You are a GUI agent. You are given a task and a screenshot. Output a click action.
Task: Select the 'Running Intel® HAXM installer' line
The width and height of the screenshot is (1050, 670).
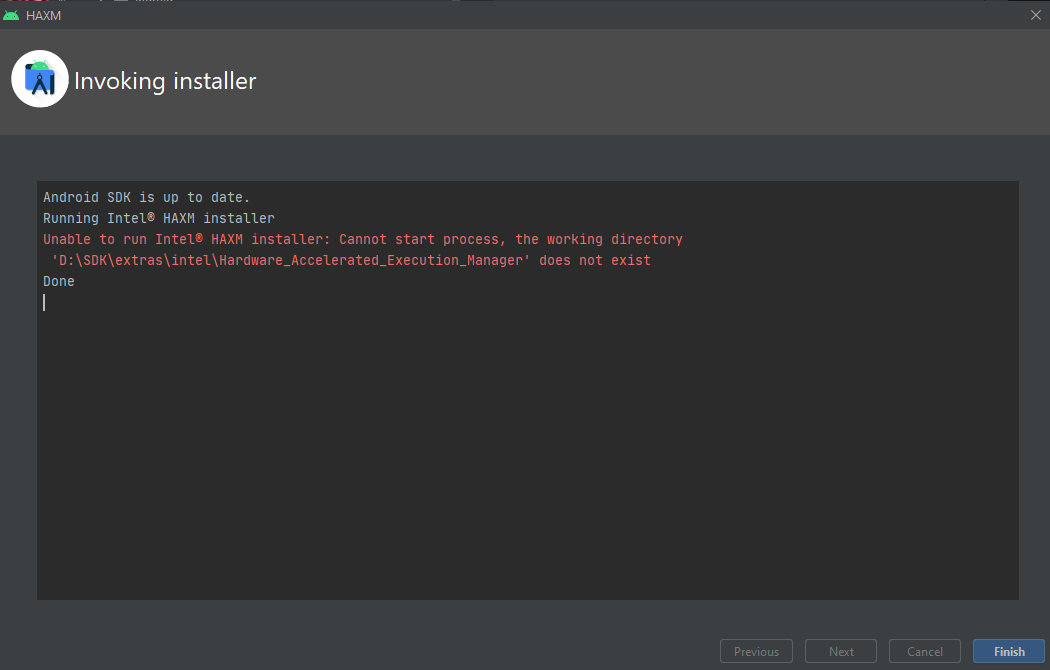coord(159,218)
